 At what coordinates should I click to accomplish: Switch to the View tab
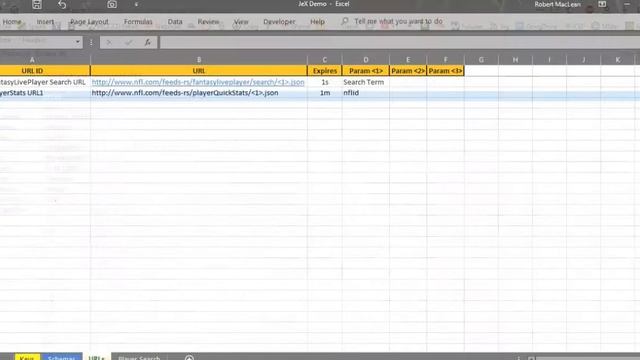(241, 22)
